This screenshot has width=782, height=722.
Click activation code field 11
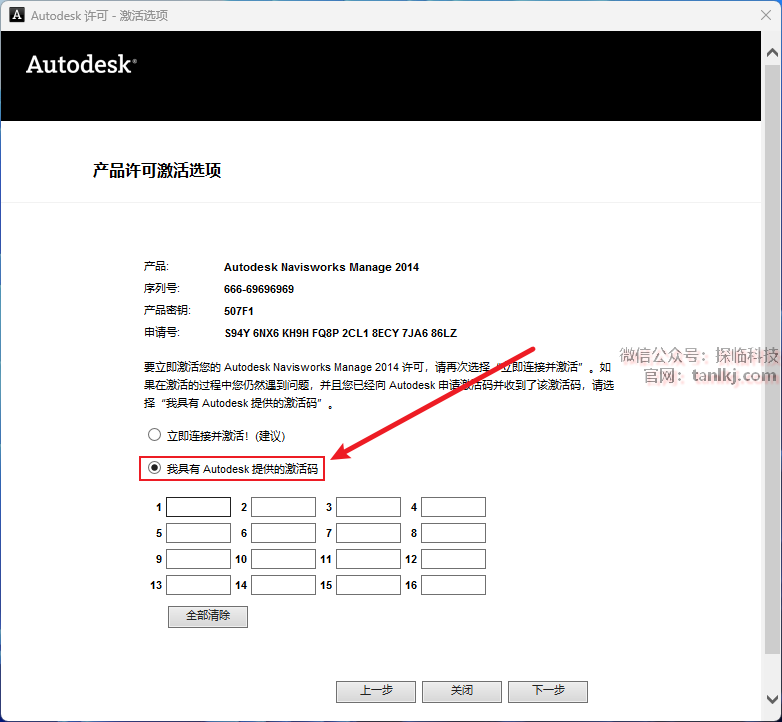click(x=369, y=559)
